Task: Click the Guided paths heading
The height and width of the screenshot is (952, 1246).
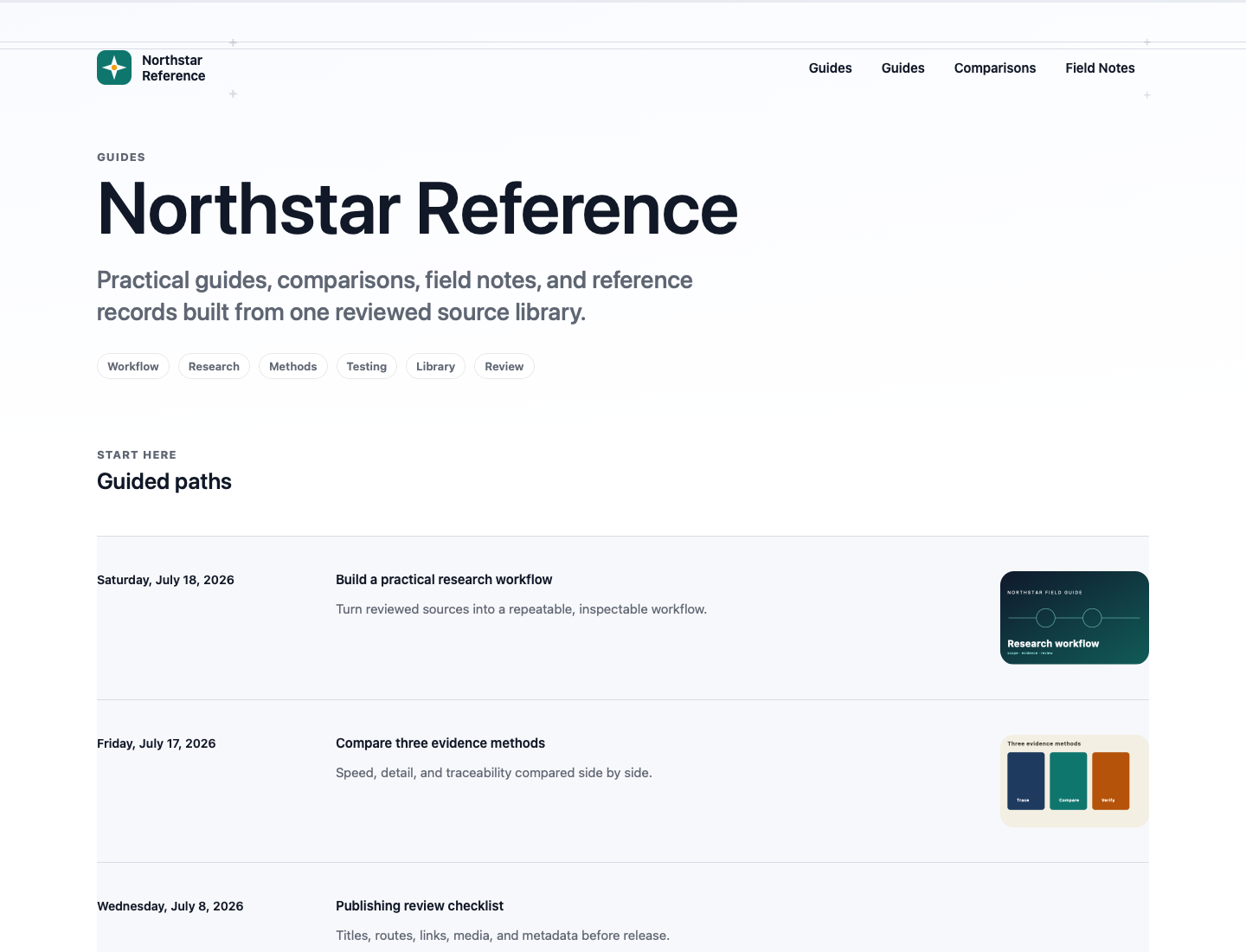Action: click(164, 481)
